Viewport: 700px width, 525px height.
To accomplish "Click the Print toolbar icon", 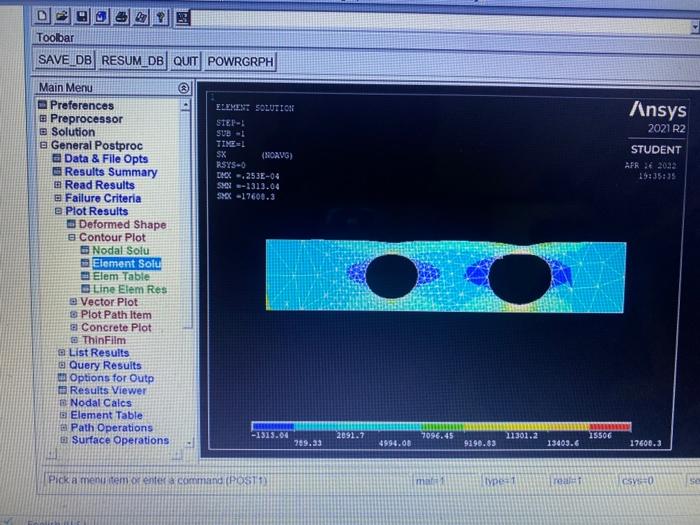I will tap(121, 17).
